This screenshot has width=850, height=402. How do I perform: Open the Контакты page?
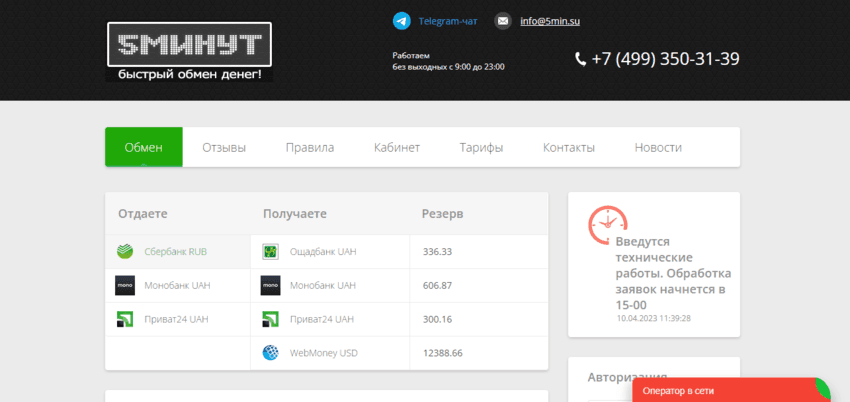(x=569, y=147)
